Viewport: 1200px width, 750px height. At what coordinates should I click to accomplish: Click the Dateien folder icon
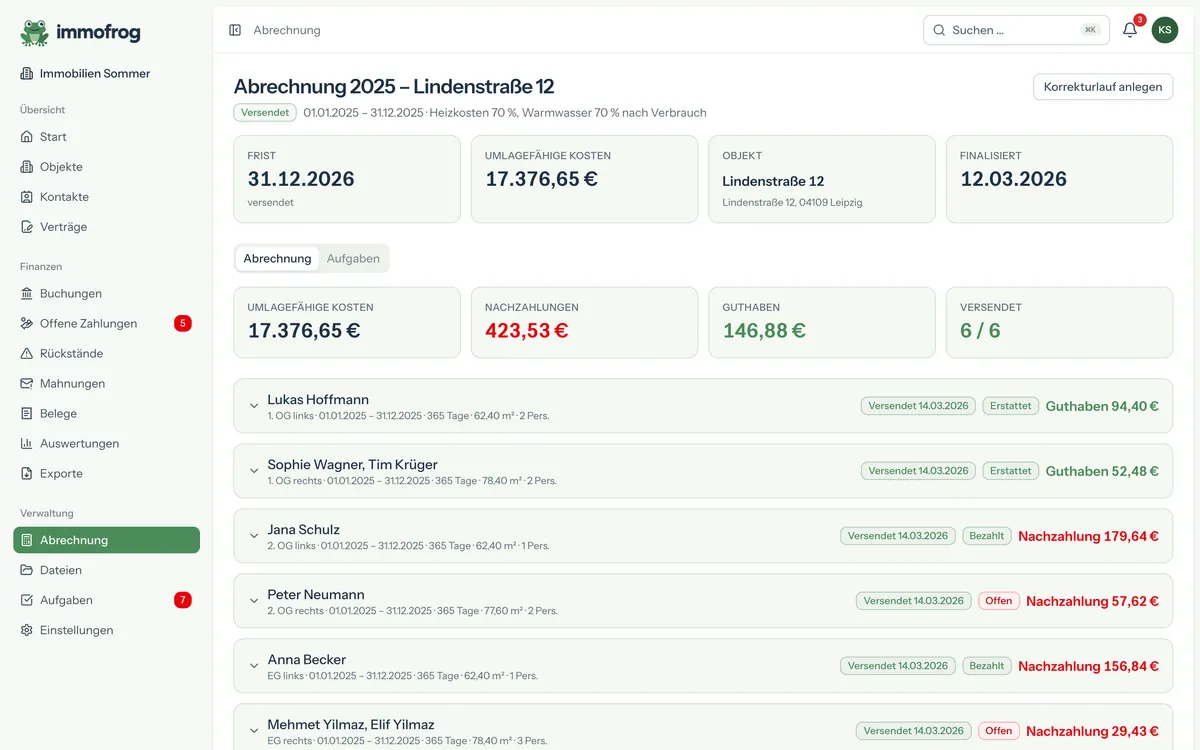tap(27, 570)
